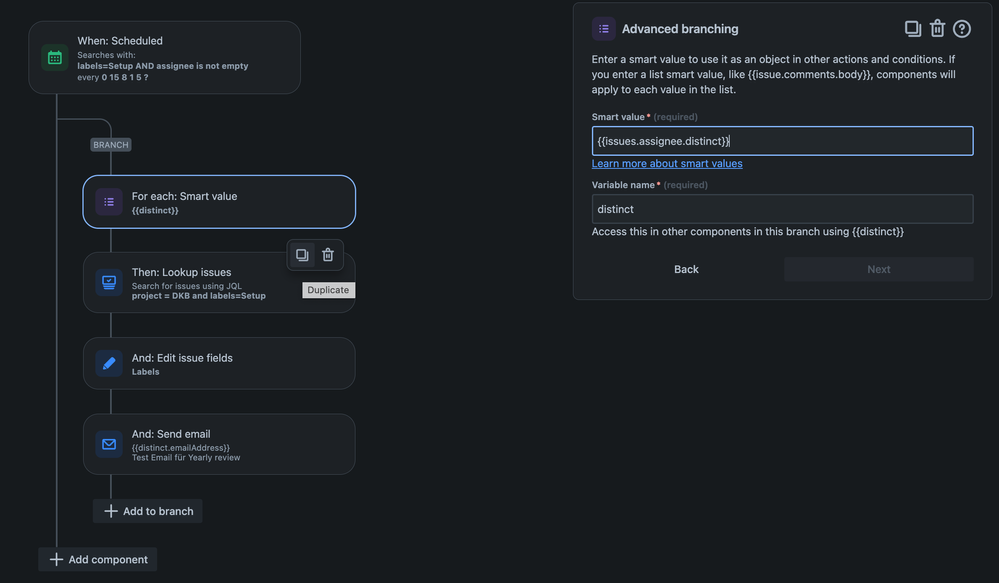The height and width of the screenshot is (583, 999).
Task: Click the Smart value branch list icon
Action: point(109,202)
